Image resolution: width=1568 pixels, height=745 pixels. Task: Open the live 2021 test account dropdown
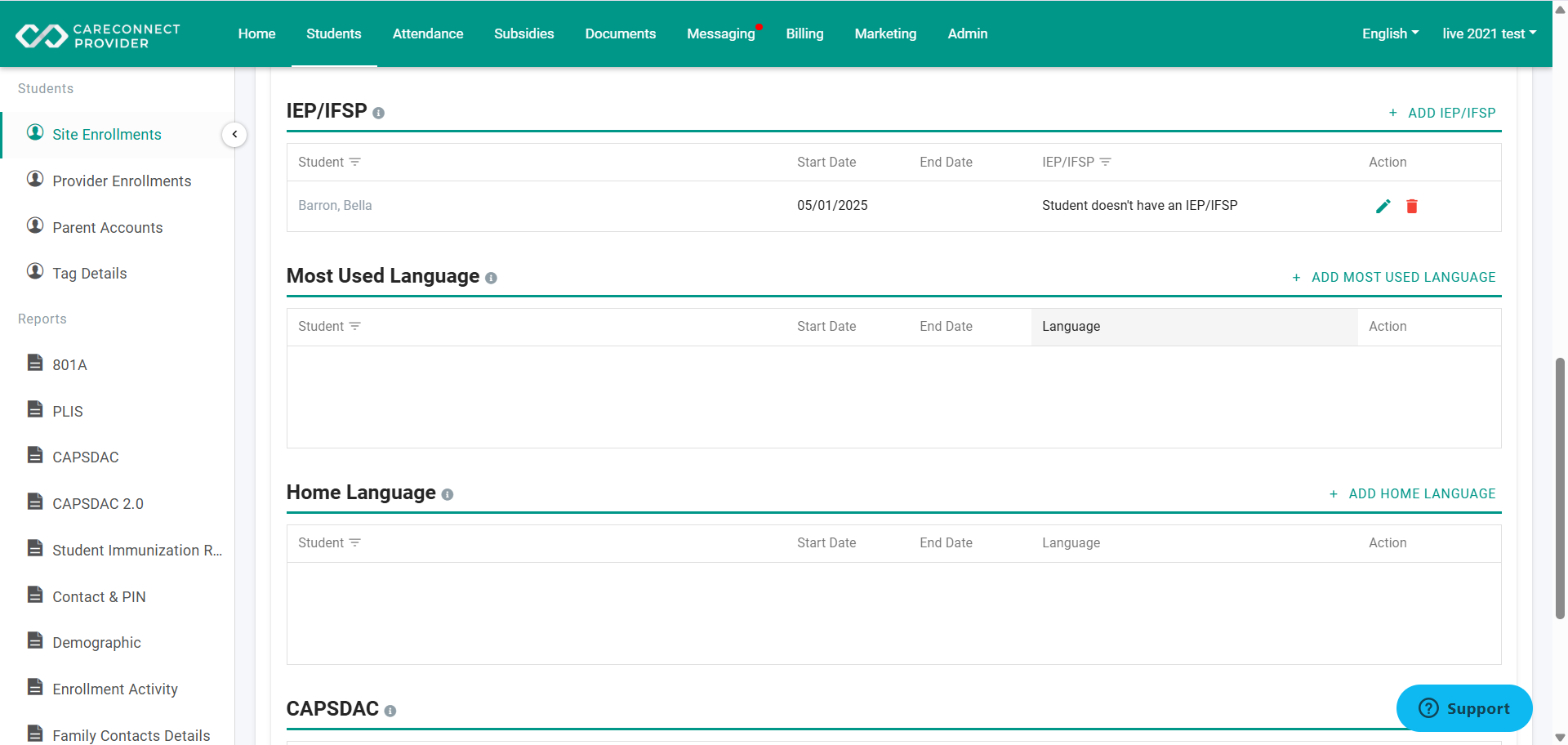1489,33
